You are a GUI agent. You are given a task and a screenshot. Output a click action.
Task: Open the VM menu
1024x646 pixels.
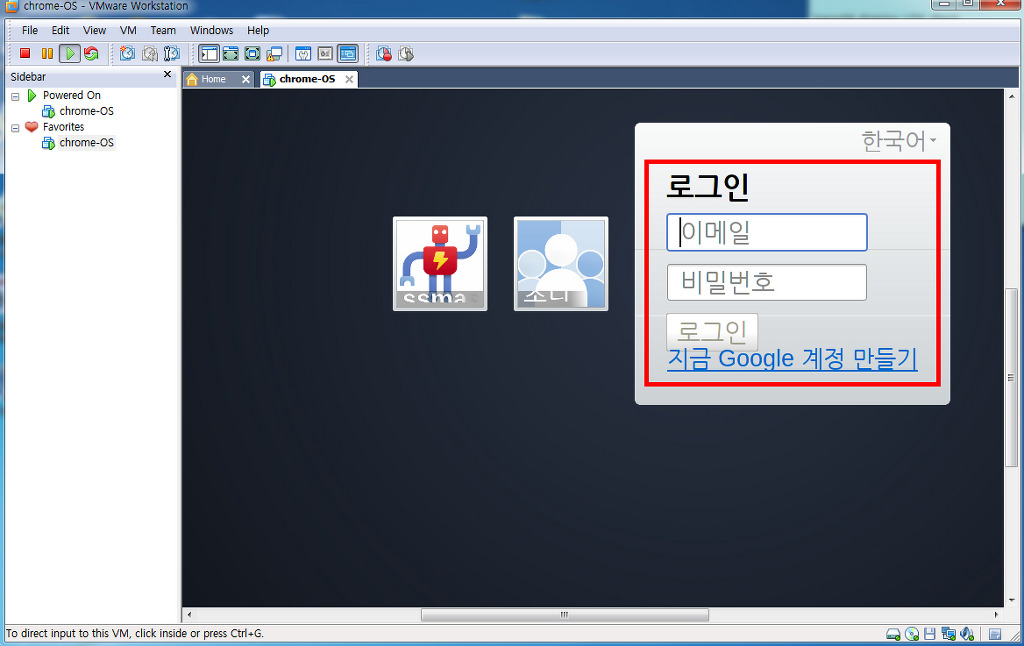click(128, 31)
